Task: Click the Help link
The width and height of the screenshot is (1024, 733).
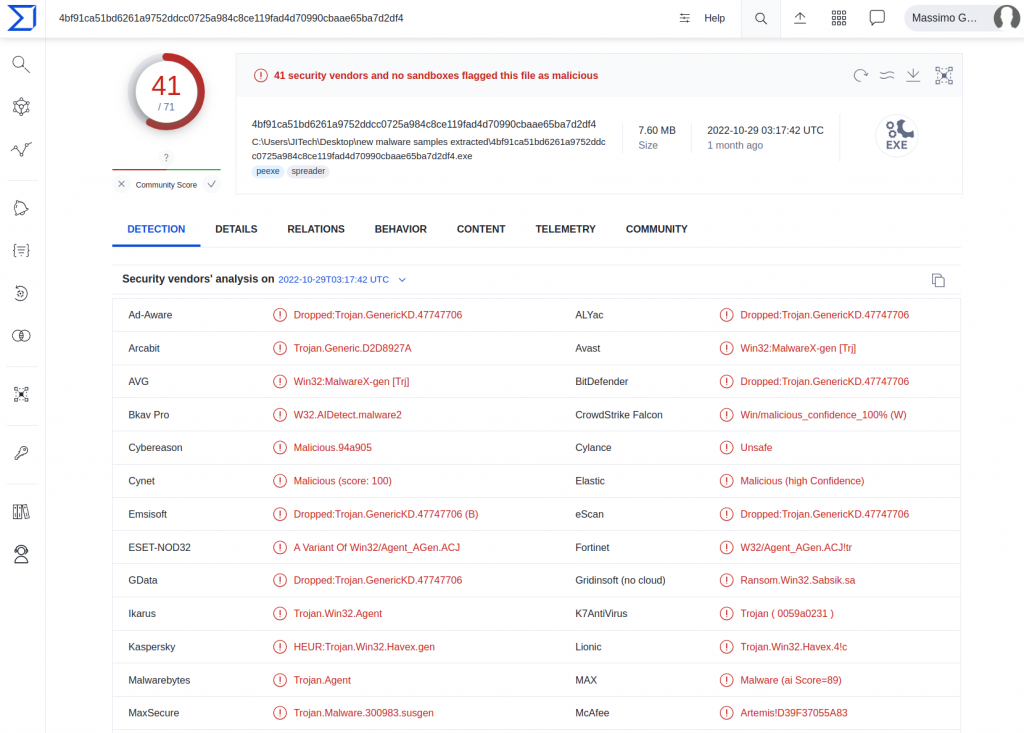Action: [714, 18]
